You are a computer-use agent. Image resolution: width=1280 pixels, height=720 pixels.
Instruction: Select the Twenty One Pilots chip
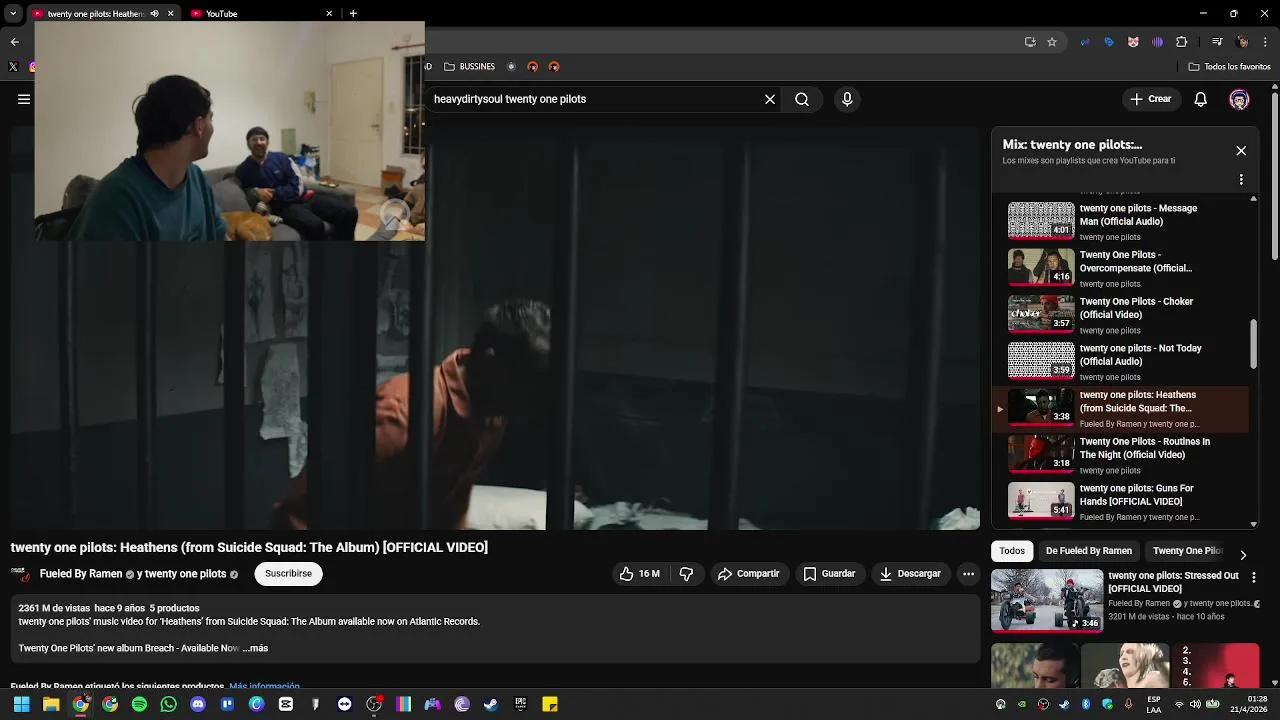(1187, 551)
